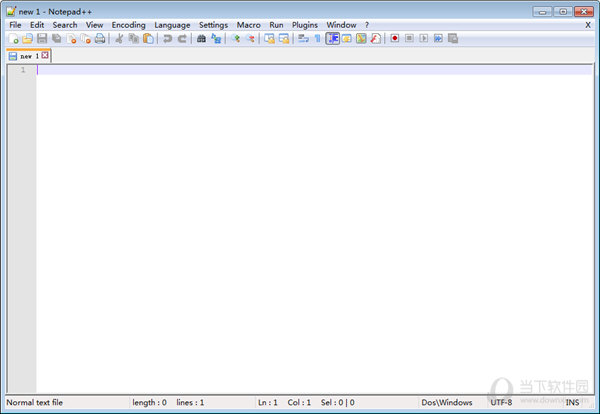Image resolution: width=600 pixels, height=414 pixels.
Task: Click the Paste clipboard icon
Action: tap(148, 39)
